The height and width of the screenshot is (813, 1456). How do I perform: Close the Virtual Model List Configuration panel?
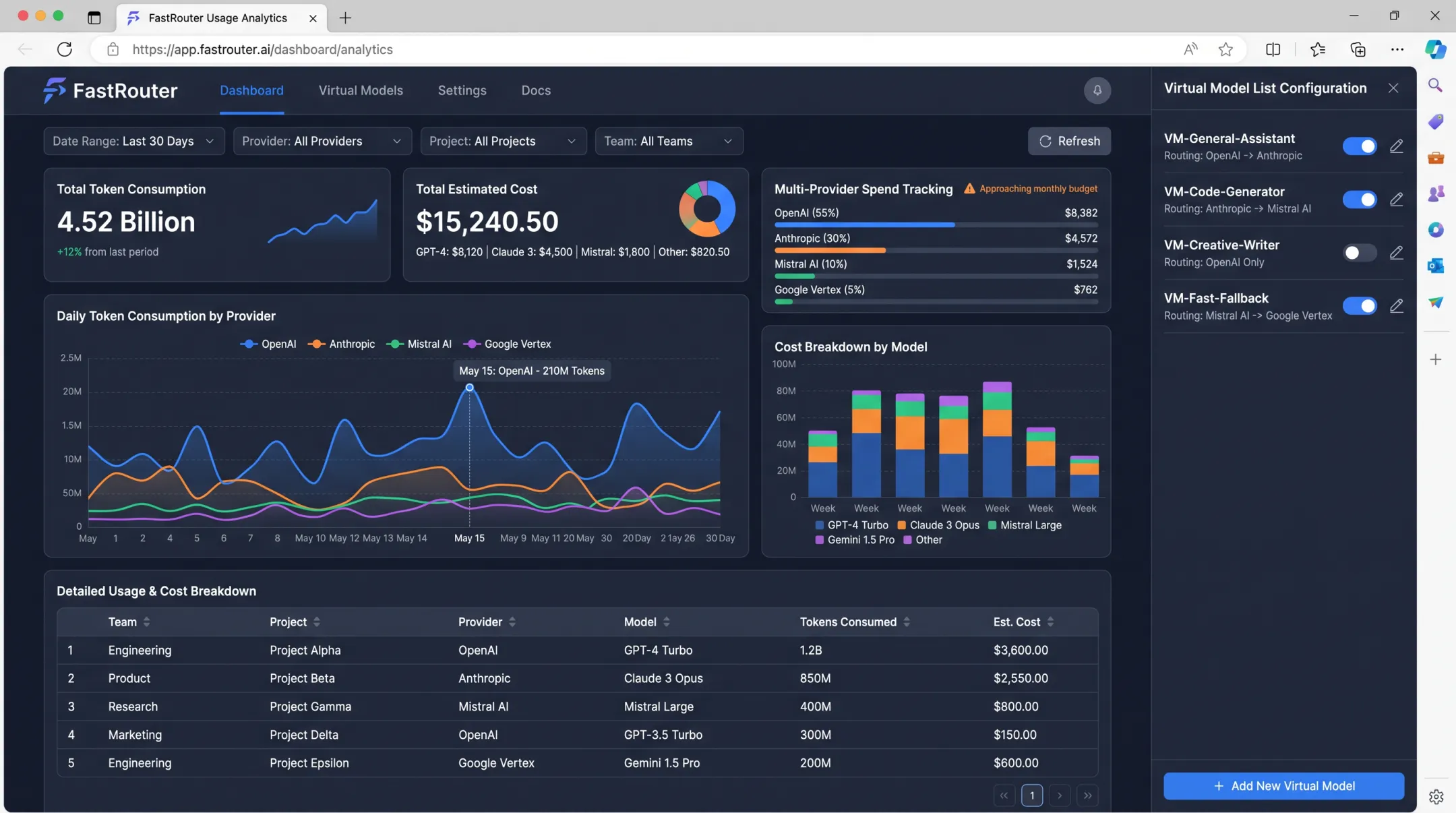click(1393, 88)
